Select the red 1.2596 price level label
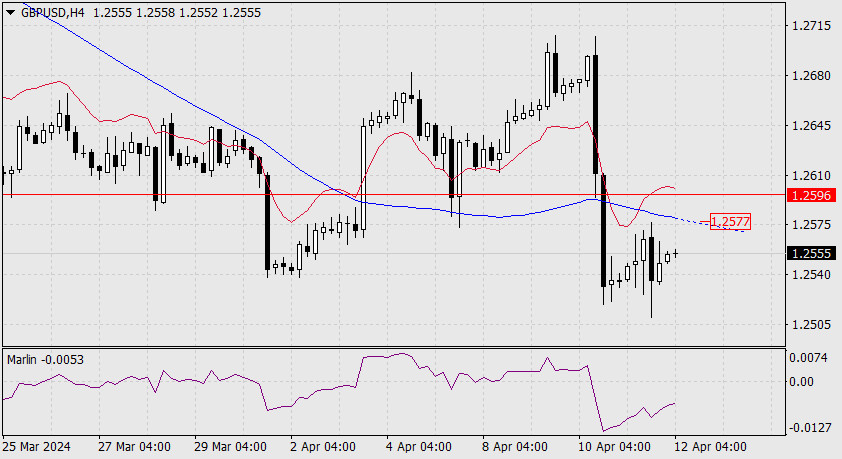Screen dimensions: 842x459 811,195
